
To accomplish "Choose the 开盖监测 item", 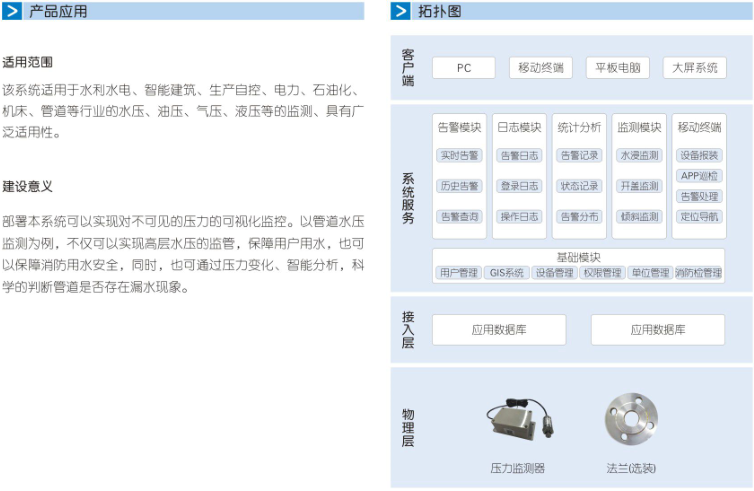I will [x=639, y=186].
